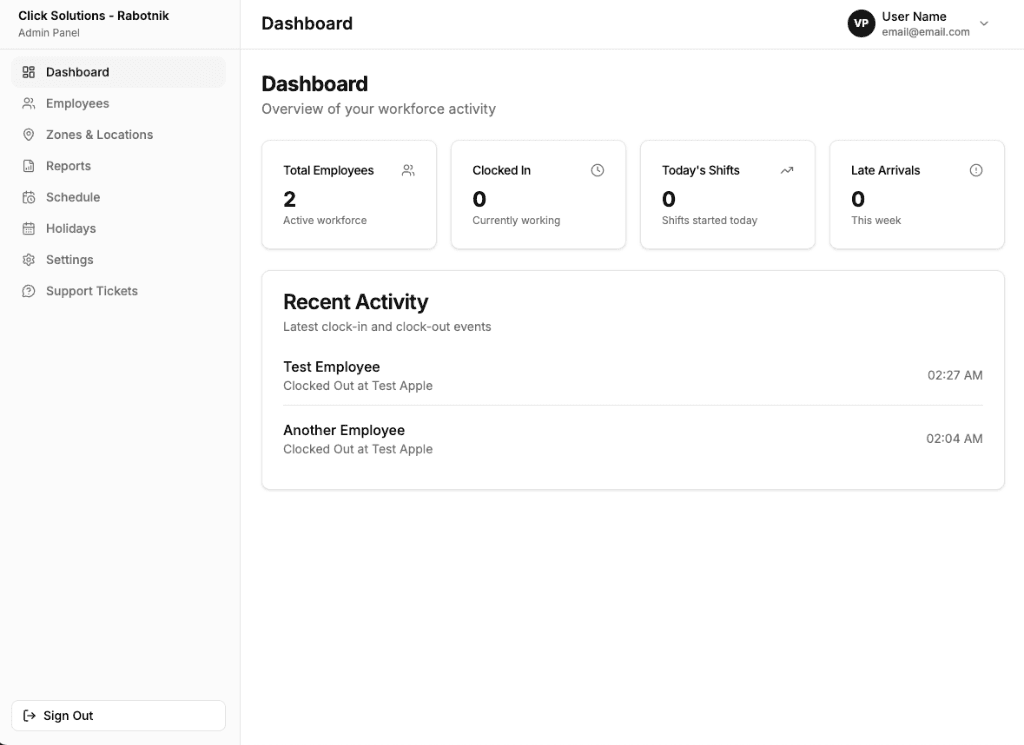Select Holidays in the navigation menu
Image resolution: width=1024 pixels, height=745 pixels.
[x=70, y=228]
